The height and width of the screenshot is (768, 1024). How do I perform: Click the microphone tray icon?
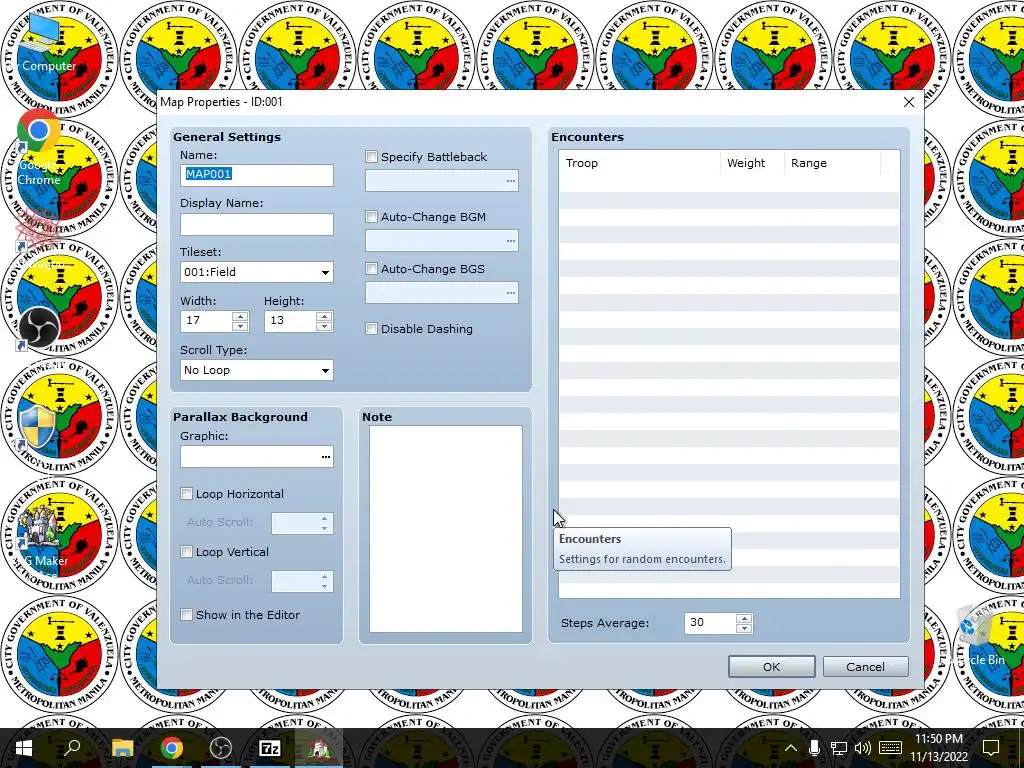click(x=814, y=748)
